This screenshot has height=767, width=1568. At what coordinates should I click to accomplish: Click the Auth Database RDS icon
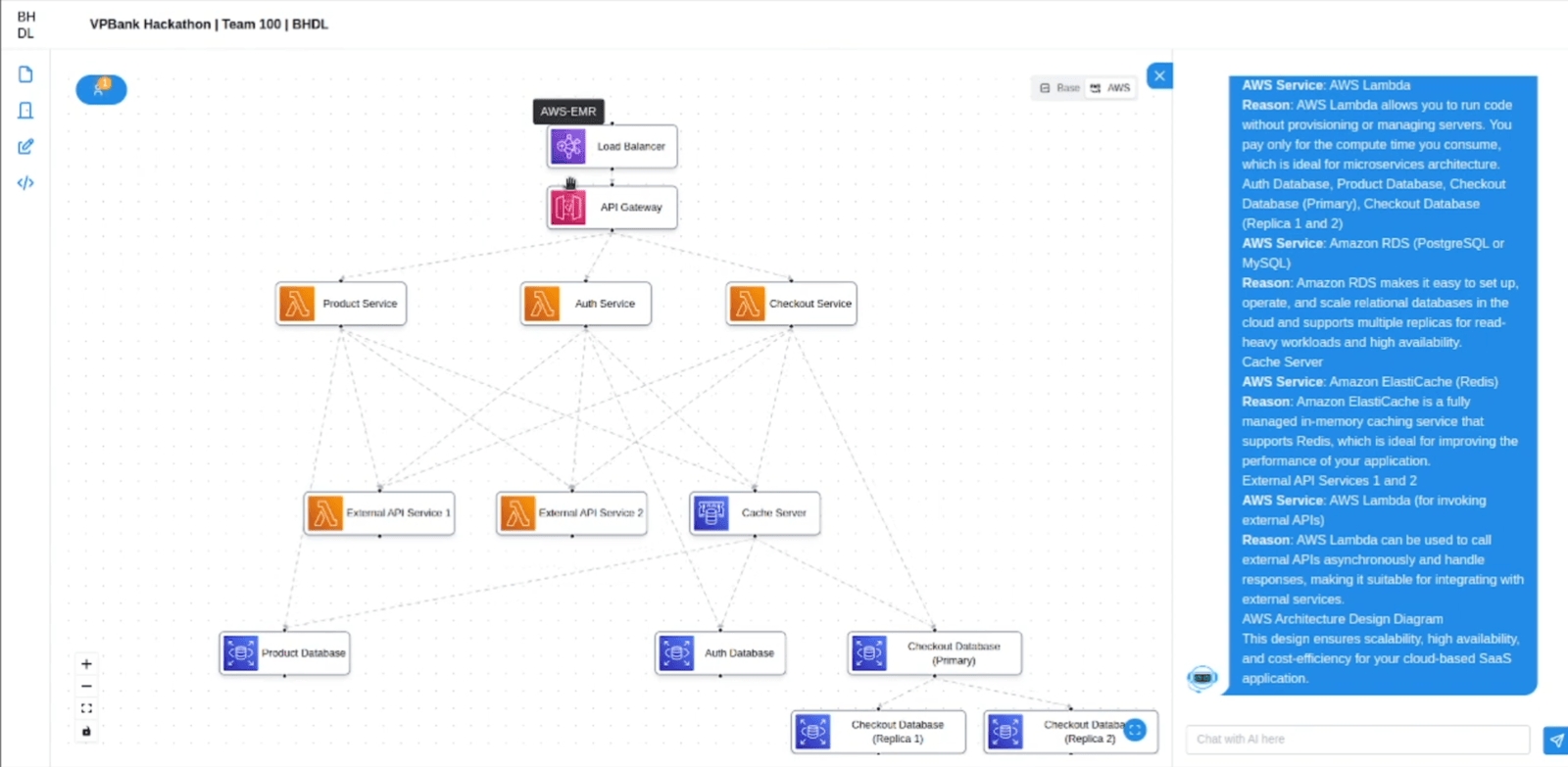(x=677, y=653)
